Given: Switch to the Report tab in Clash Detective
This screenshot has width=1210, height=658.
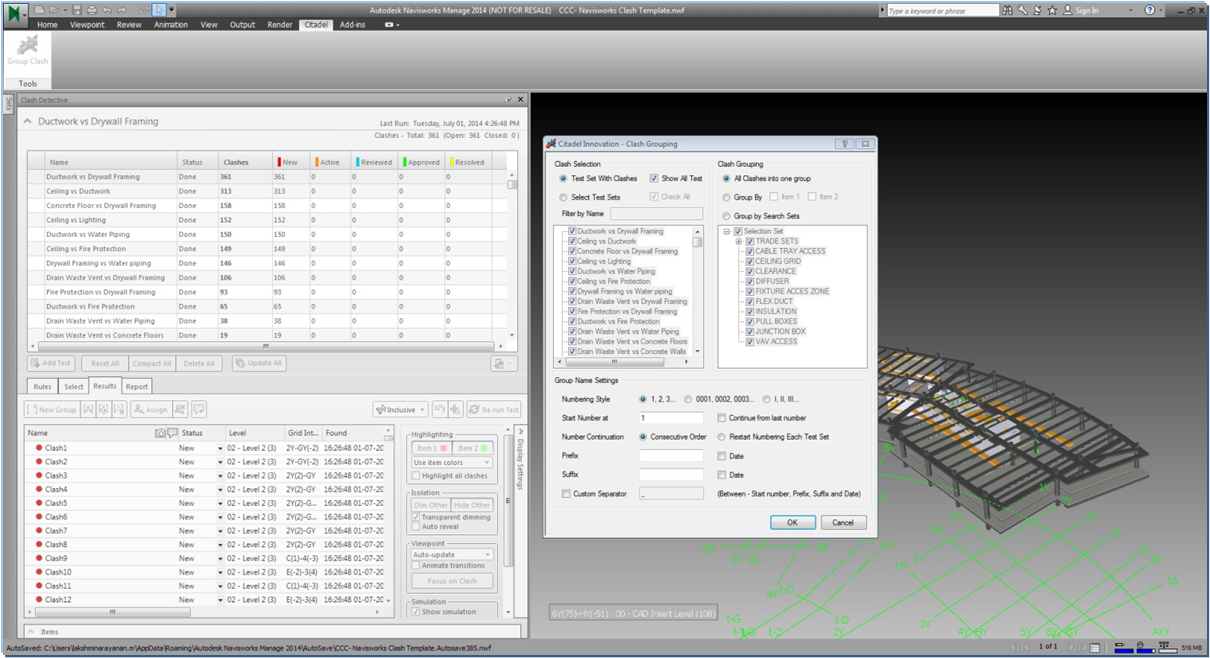Looking at the screenshot, I should [x=137, y=386].
